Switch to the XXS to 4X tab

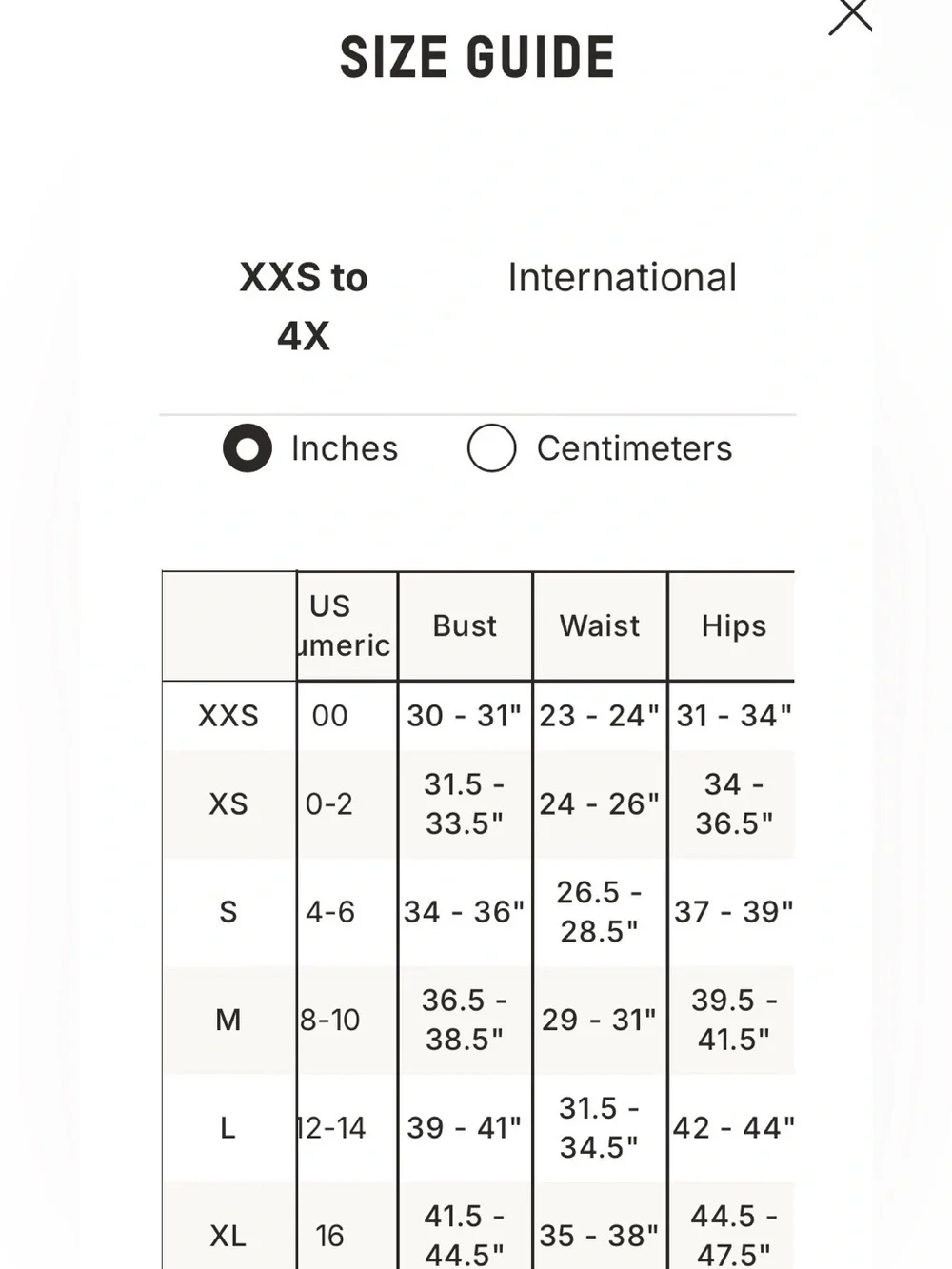303,307
